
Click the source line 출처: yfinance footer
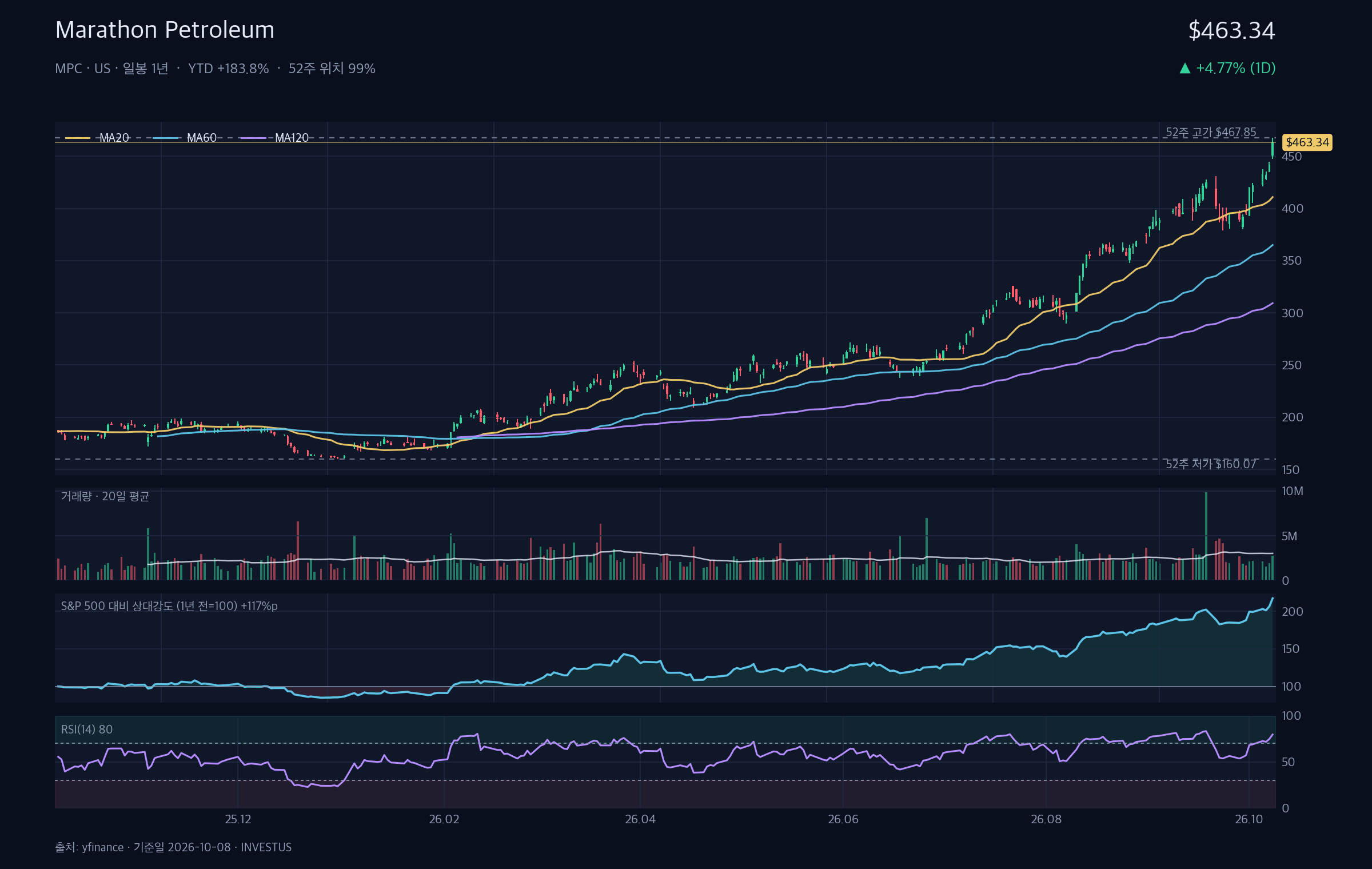173,847
